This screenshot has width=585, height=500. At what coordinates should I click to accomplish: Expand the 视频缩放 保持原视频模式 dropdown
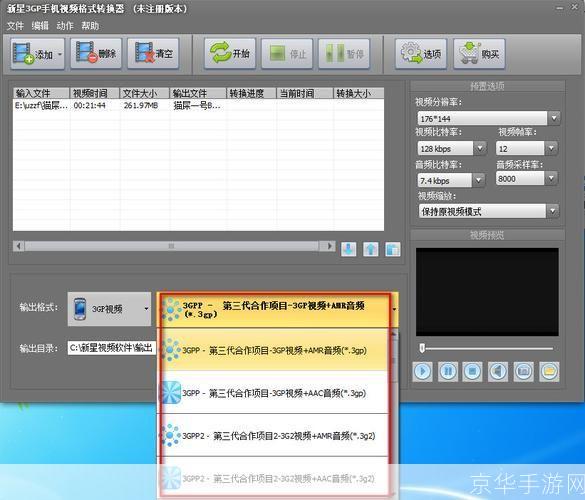[x=553, y=211]
